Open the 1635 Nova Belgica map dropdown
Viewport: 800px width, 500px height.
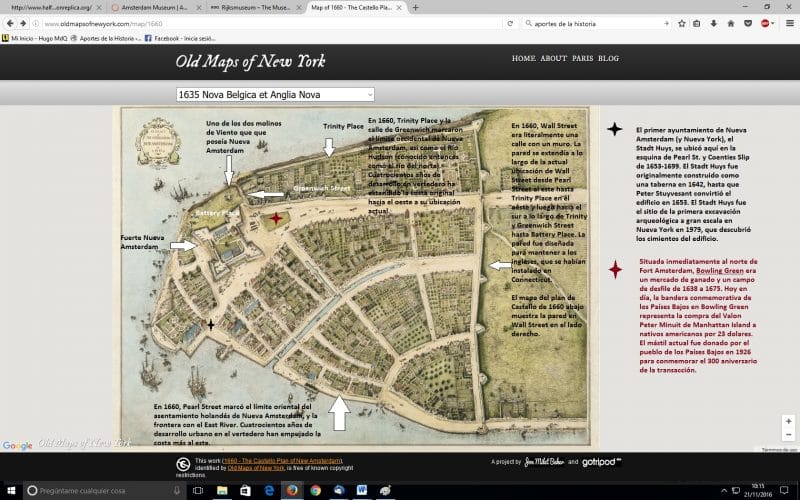click(275, 94)
